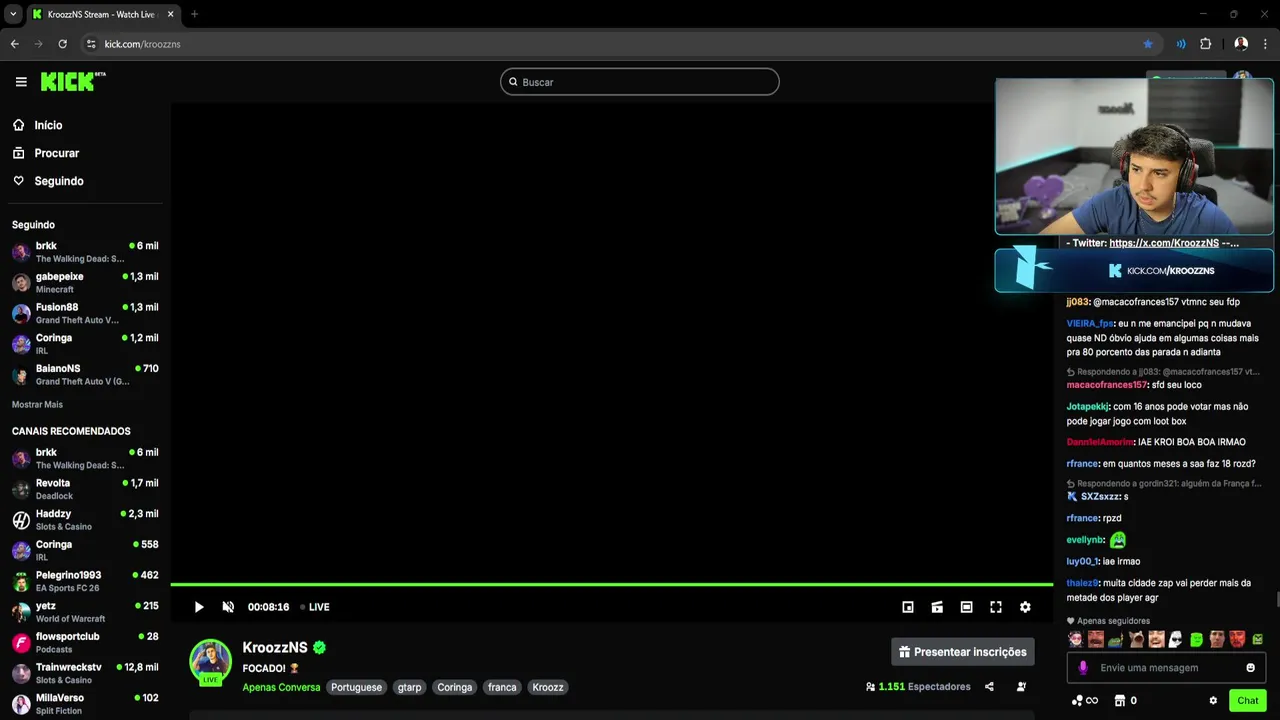
Task: Click purple microphone icon in chat box
Action: [x=1082, y=668]
